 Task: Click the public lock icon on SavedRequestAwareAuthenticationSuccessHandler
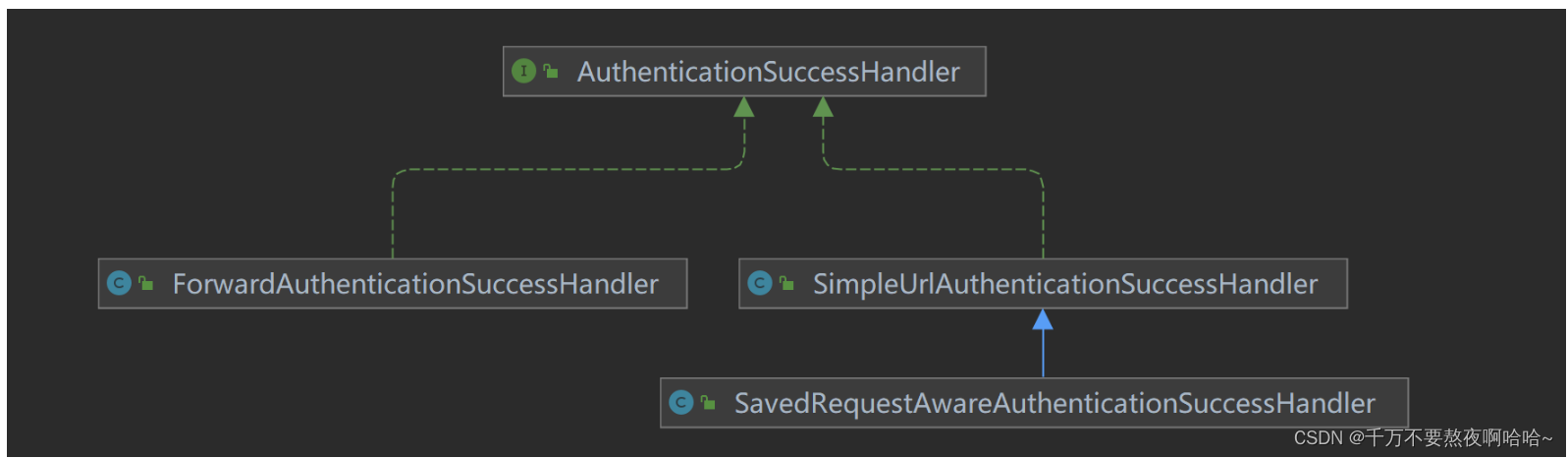click(x=708, y=402)
